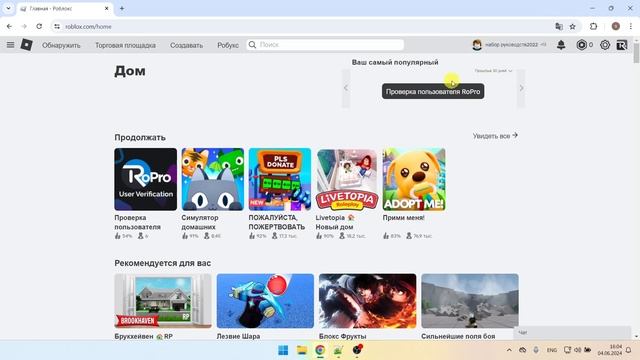Open the chat bar at bottom right
The height and width of the screenshot is (360, 640).
point(572,333)
